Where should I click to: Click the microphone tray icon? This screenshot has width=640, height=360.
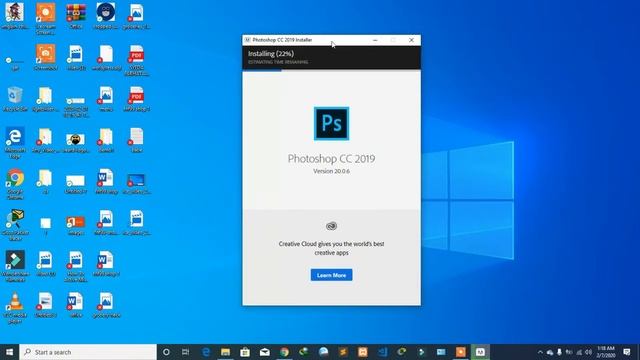click(x=559, y=352)
